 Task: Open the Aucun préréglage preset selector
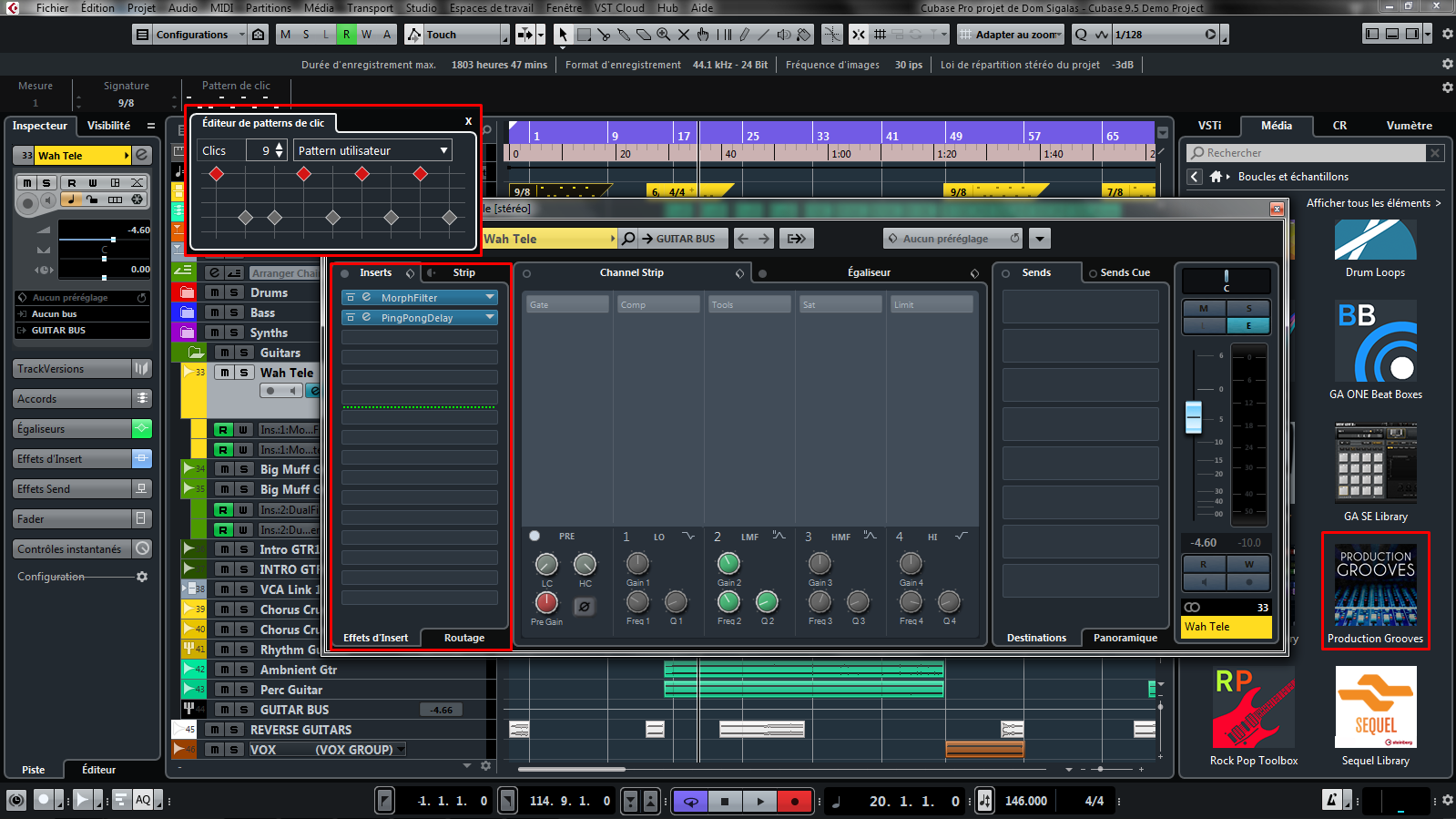tap(953, 239)
